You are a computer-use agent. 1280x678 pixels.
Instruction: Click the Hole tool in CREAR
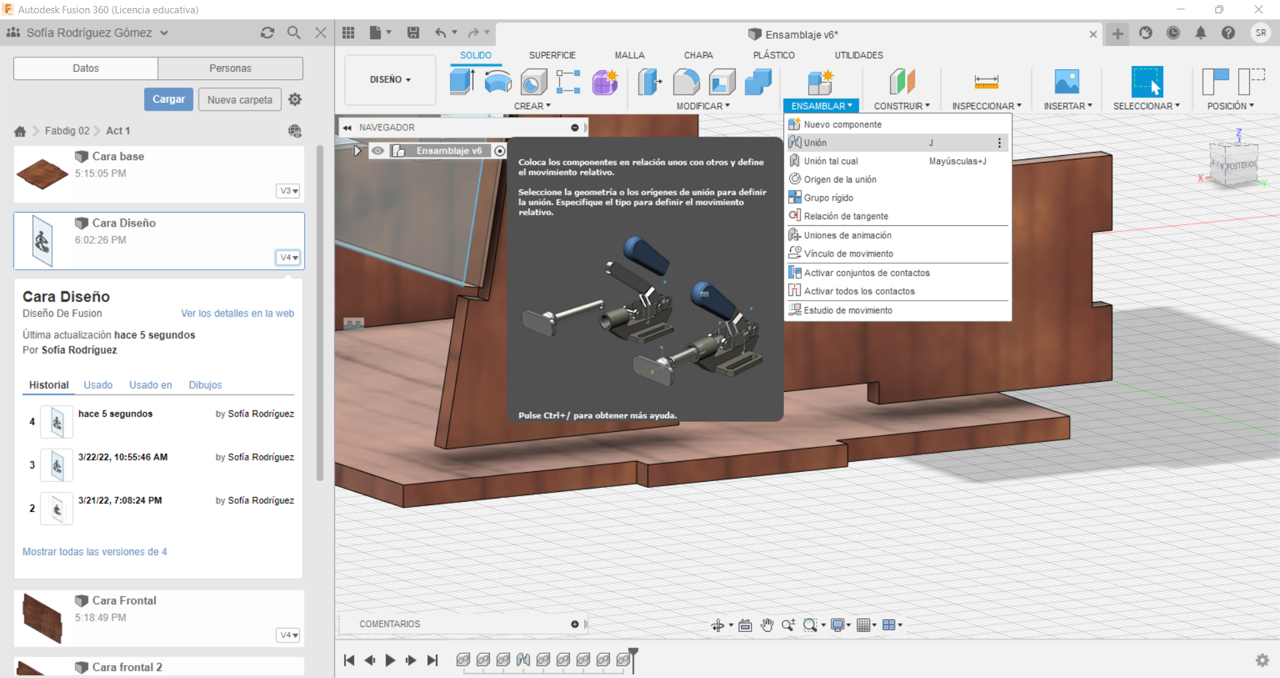534,81
